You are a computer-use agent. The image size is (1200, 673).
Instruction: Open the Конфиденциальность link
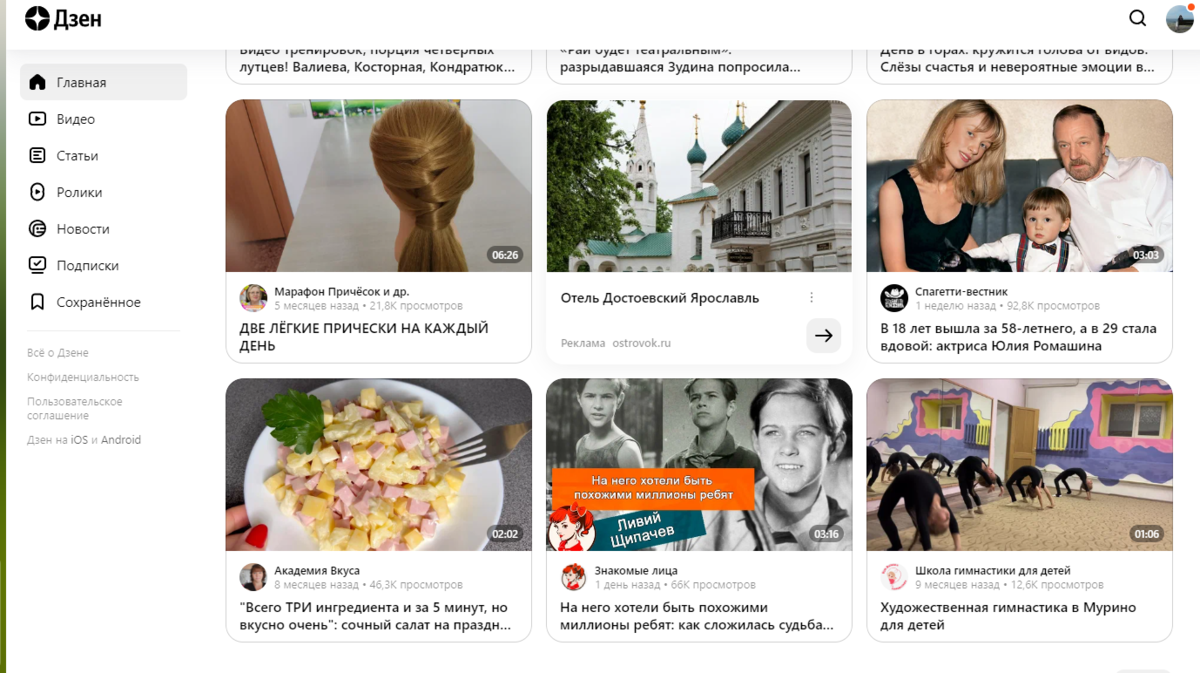[83, 377]
